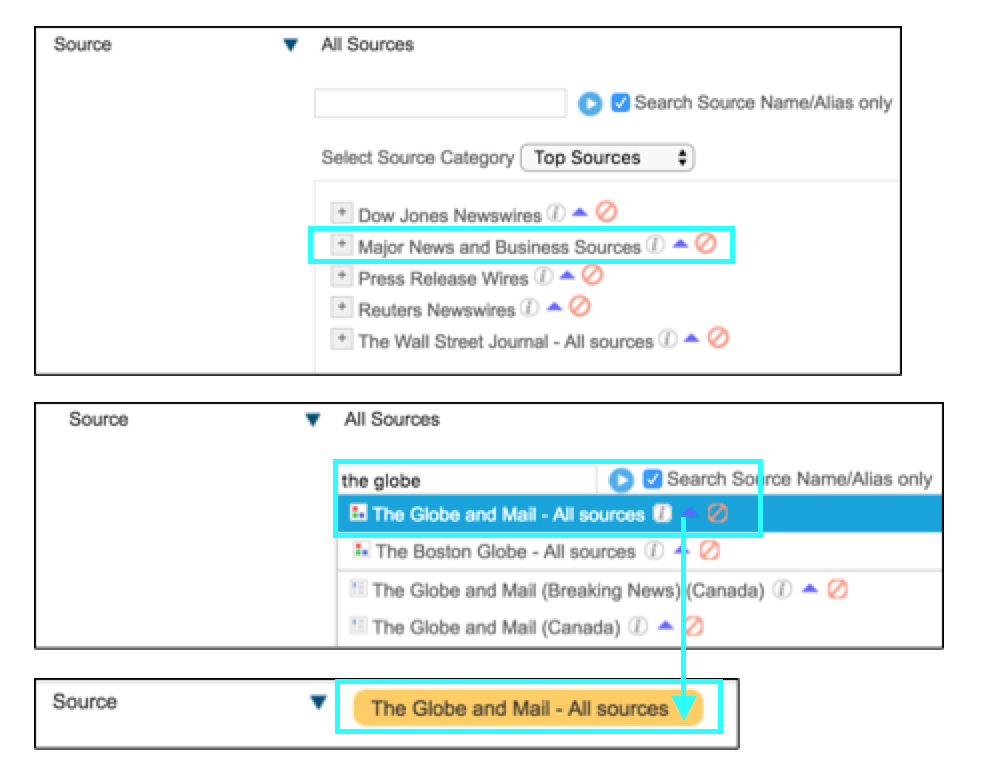Viewport: 992px width, 782px height.
Task: Exclude The Boston Globe red icon
Action: click(710, 550)
